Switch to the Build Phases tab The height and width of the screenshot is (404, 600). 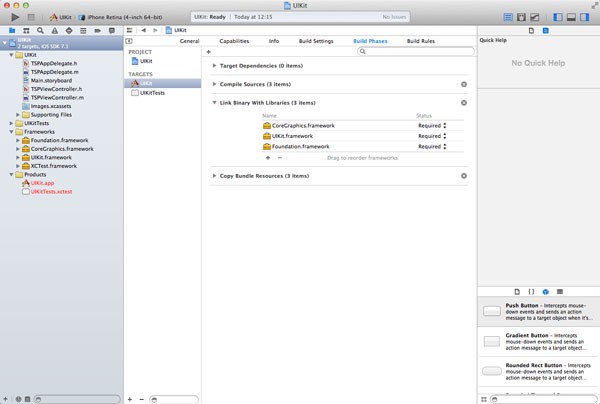point(370,41)
